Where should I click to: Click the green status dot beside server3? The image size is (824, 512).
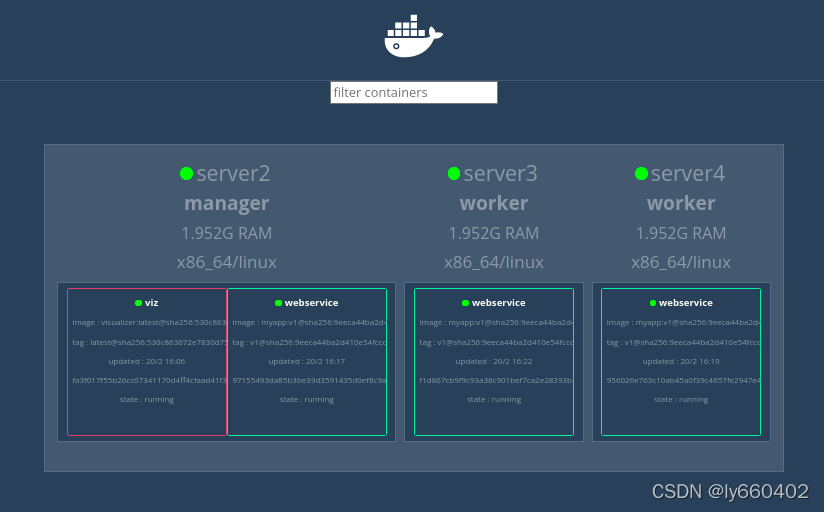tap(454, 173)
